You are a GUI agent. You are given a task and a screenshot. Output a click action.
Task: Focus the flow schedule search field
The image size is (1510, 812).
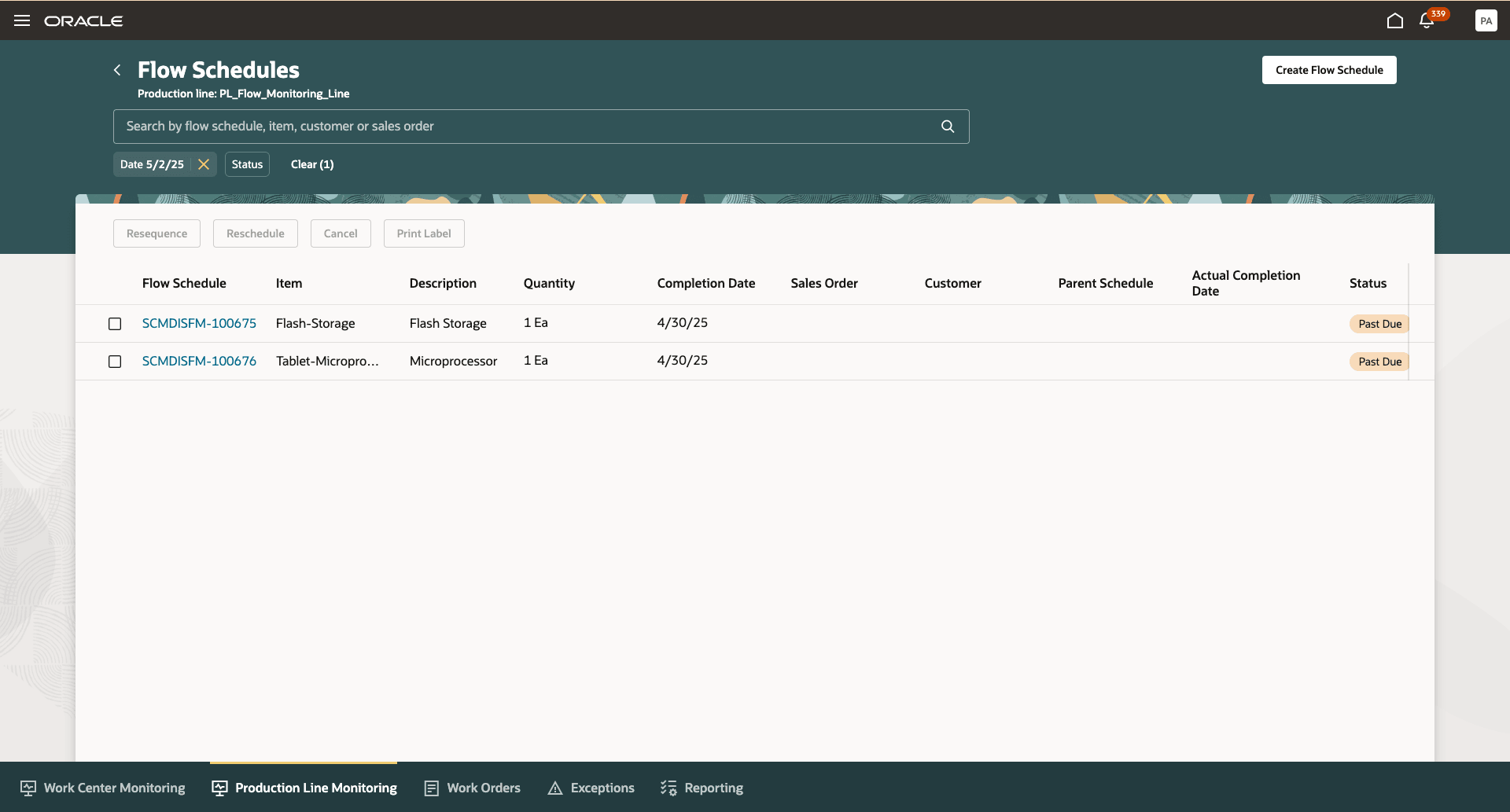point(541,127)
